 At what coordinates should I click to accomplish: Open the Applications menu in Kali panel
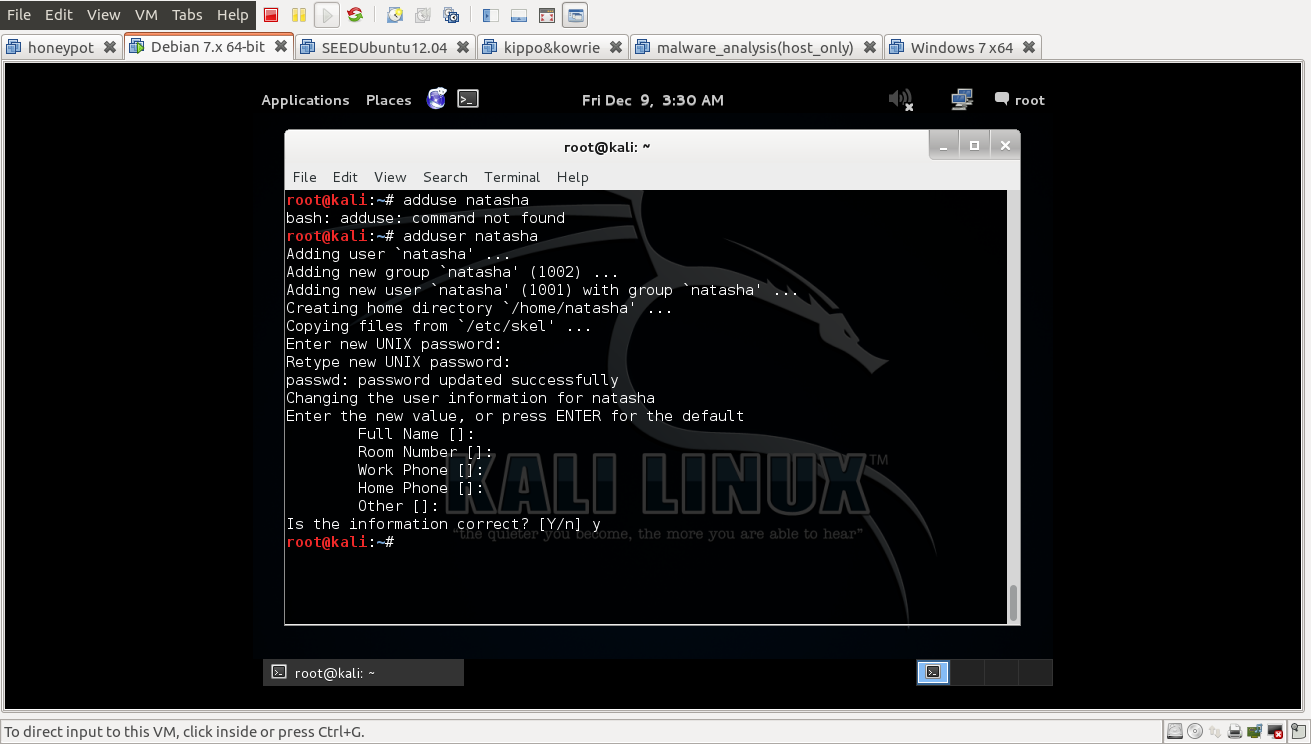tap(305, 100)
